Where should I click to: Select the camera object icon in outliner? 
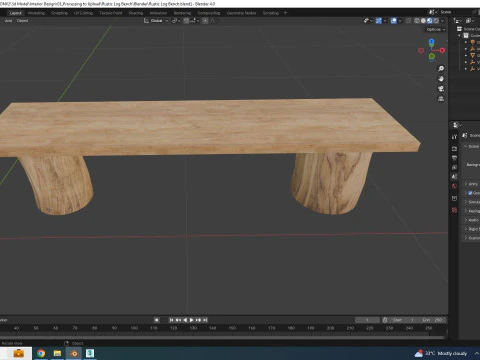pos(472,42)
